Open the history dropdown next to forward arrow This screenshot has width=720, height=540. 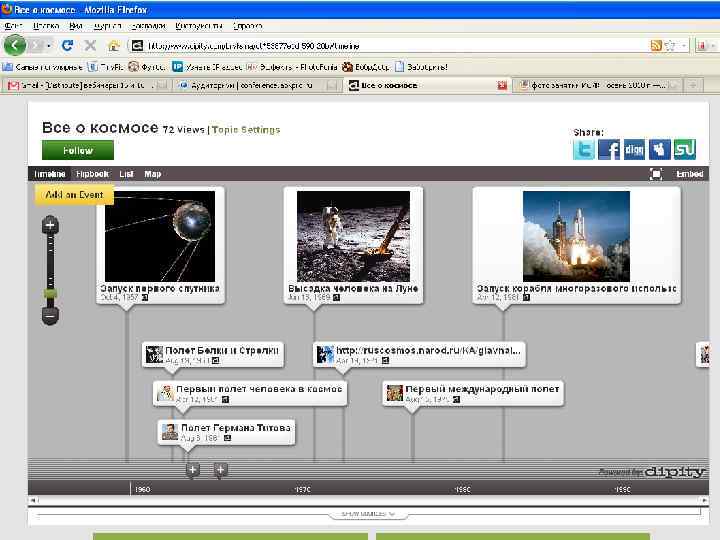click(49, 45)
